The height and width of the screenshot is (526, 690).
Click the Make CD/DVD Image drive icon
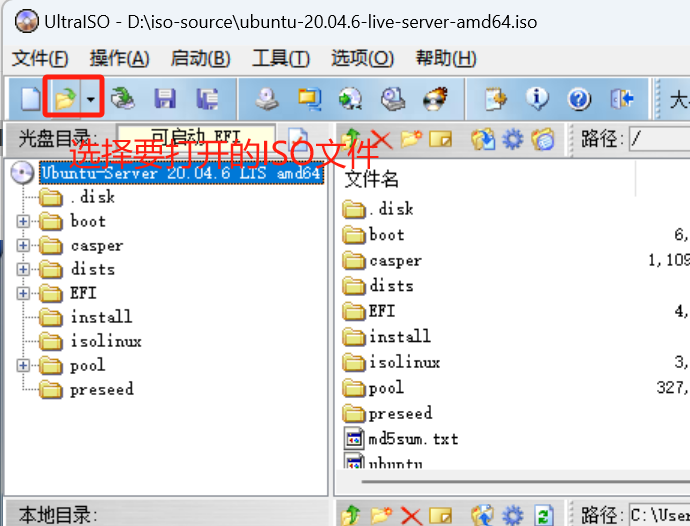pos(267,98)
